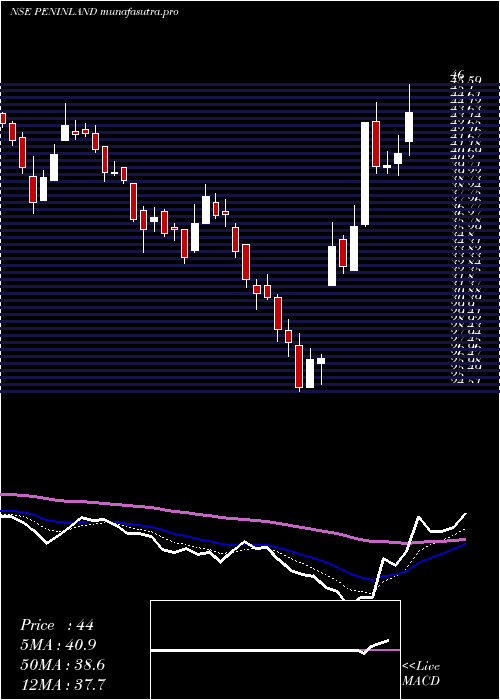Select the 'Price : 44' readout
The height and width of the screenshot is (700, 500).
click(x=57, y=625)
